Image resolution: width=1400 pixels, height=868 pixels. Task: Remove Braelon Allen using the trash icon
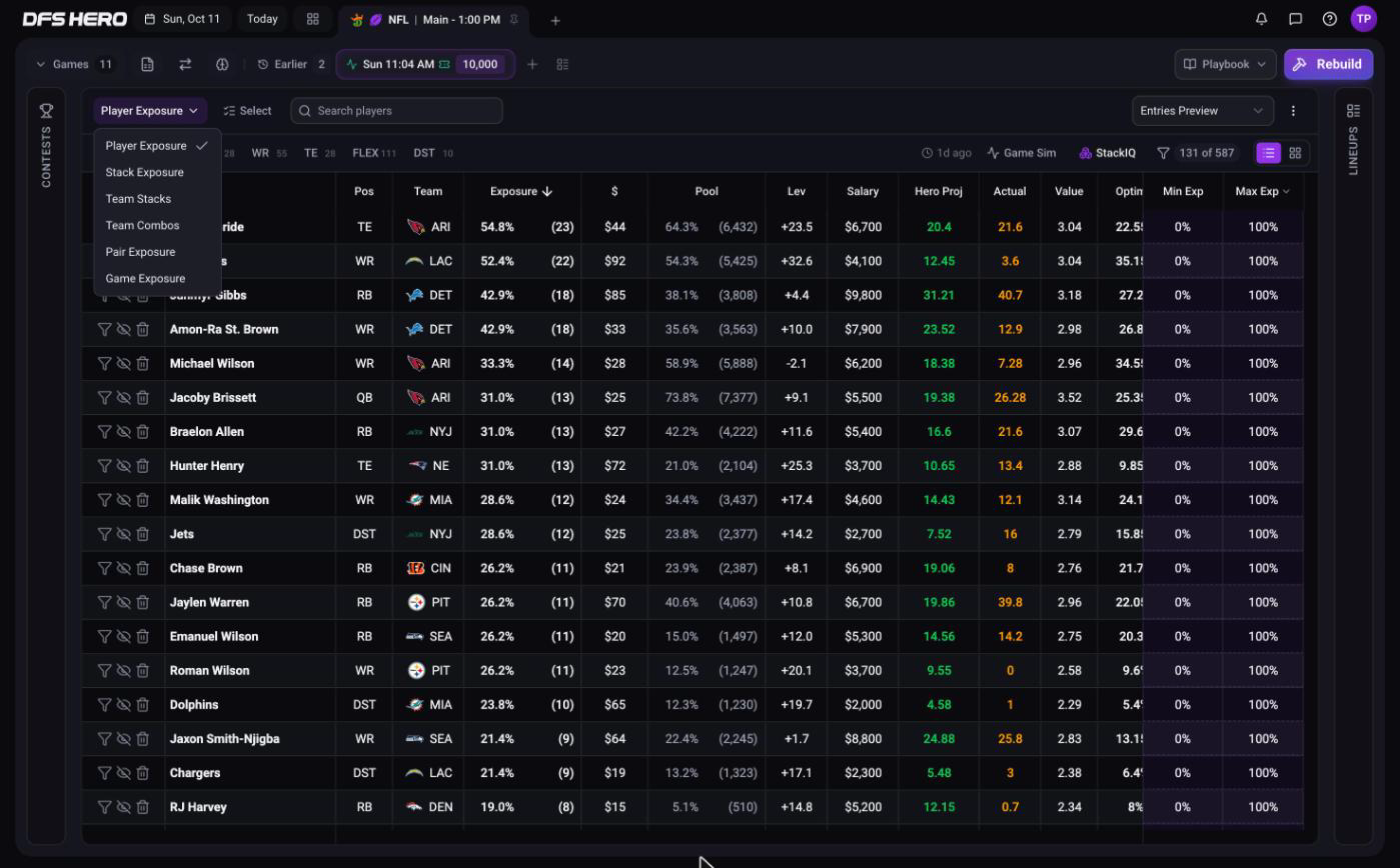143,431
